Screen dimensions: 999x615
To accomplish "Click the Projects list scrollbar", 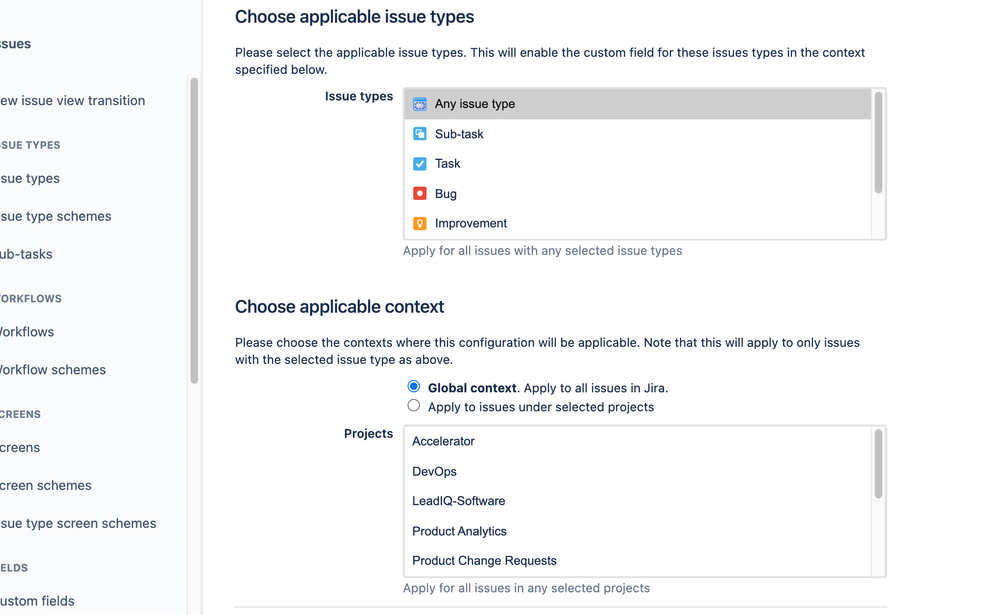I will 878,464.
